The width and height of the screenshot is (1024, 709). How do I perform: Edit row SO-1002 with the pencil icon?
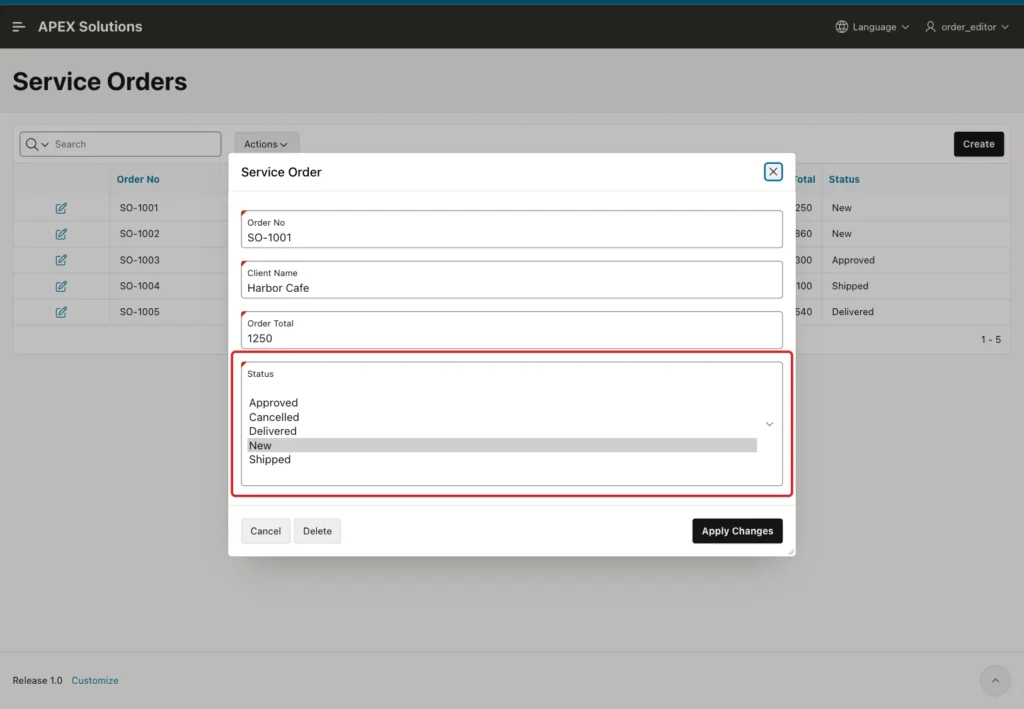[x=61, y=234]
